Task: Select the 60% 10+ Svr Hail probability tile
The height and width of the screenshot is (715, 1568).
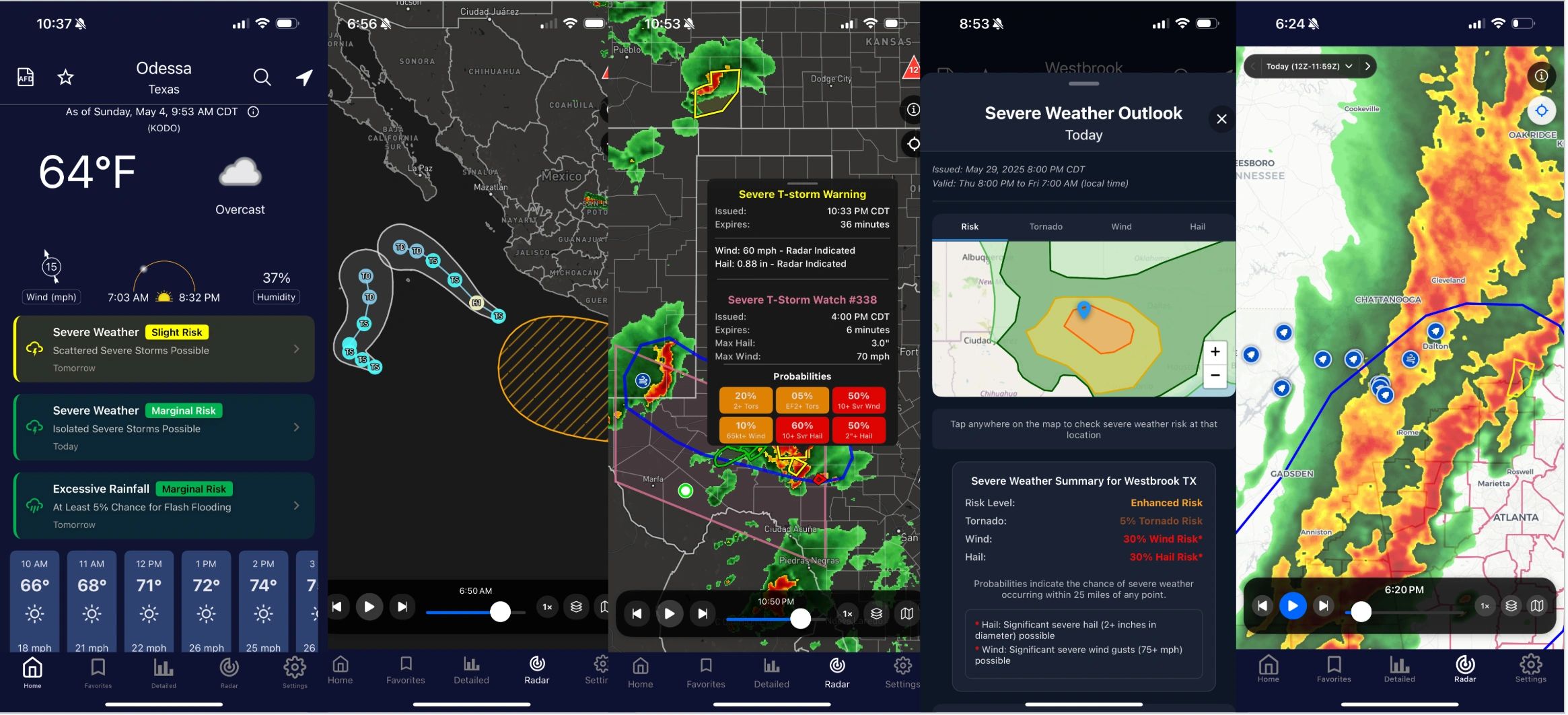Action: (801, 429)
